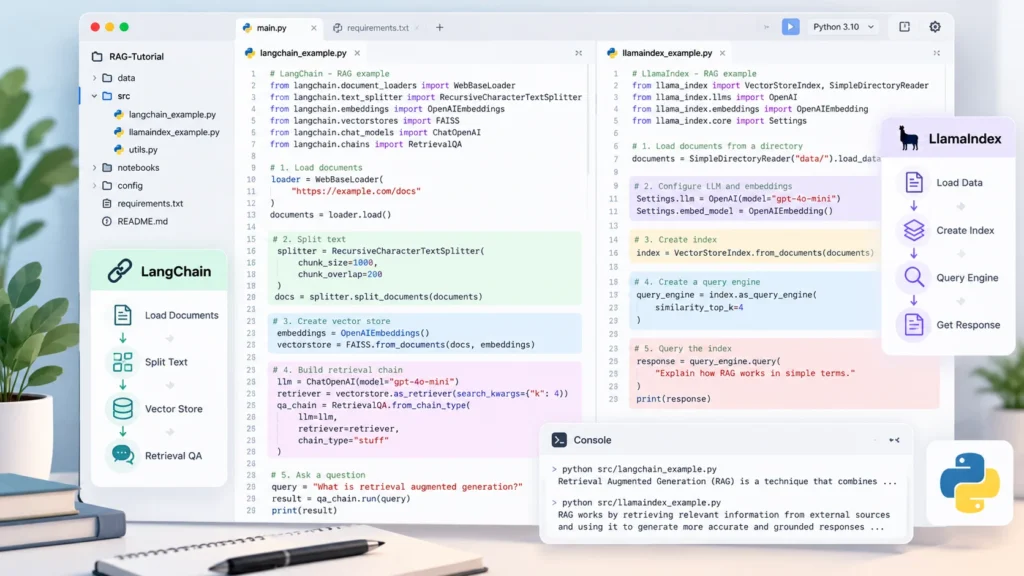Add a new tab with plus icon
Viewport: 1024px width, 576px height.
pos(440,27)
